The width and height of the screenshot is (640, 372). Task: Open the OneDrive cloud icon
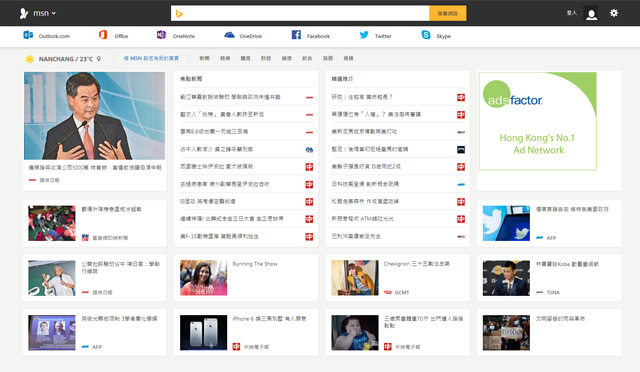point(229,35)
